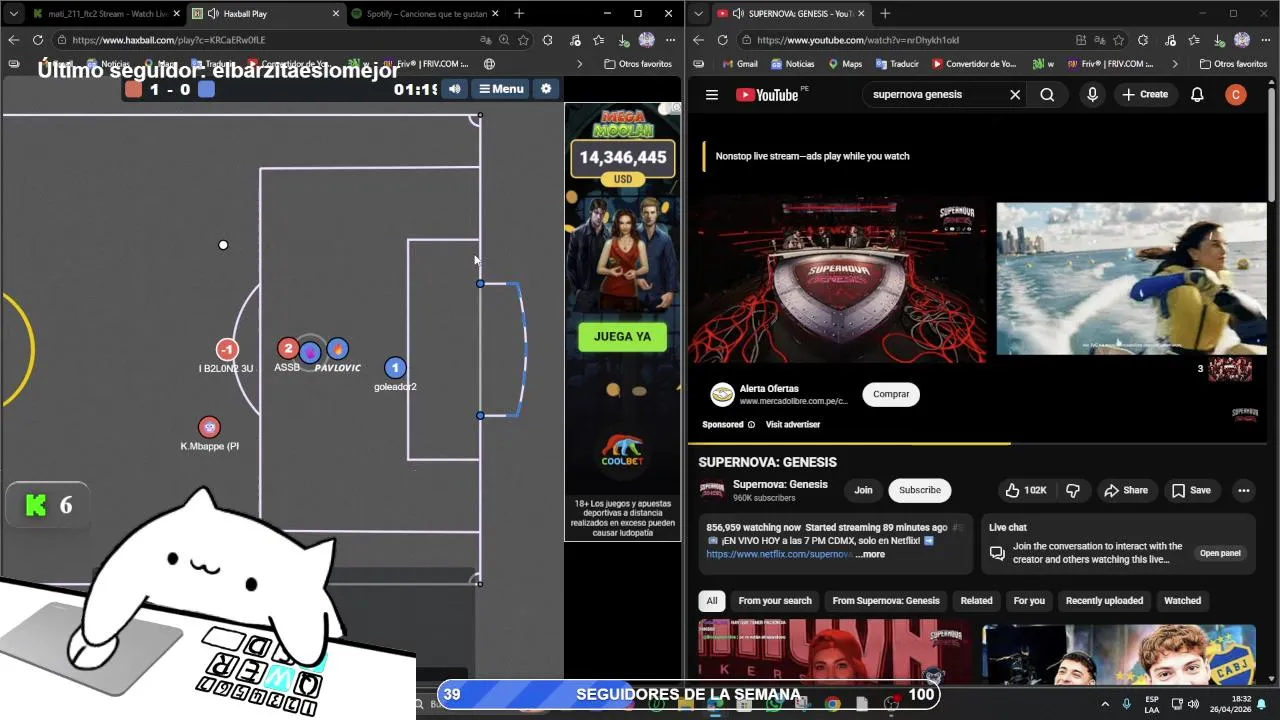Select the Watched chip
Image resolution: width=1280 pixels, height=720 pixels.
click(x=1182, y=601)
